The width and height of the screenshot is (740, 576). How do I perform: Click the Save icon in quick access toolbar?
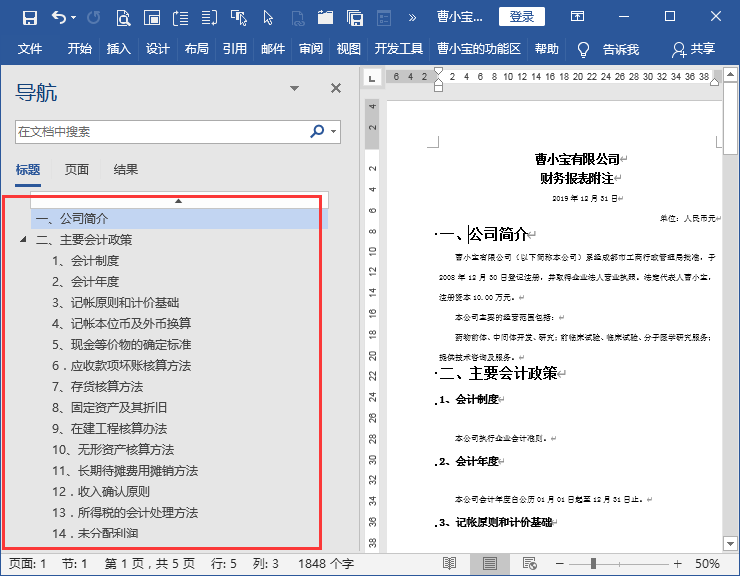pyautogui.click(x=29, y=17)
